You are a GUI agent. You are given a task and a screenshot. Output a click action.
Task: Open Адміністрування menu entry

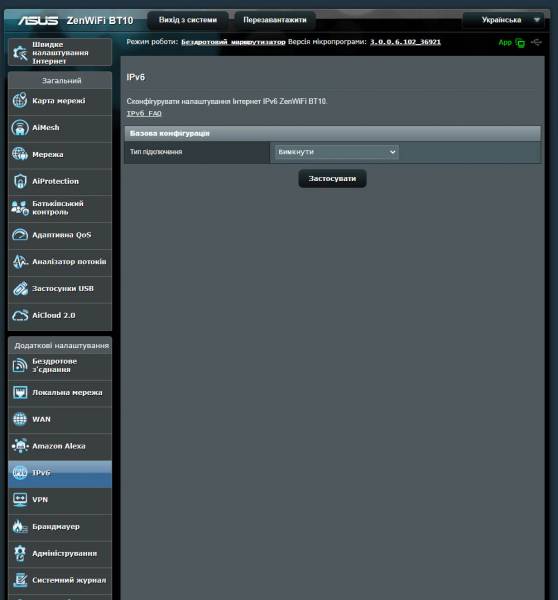60,554
